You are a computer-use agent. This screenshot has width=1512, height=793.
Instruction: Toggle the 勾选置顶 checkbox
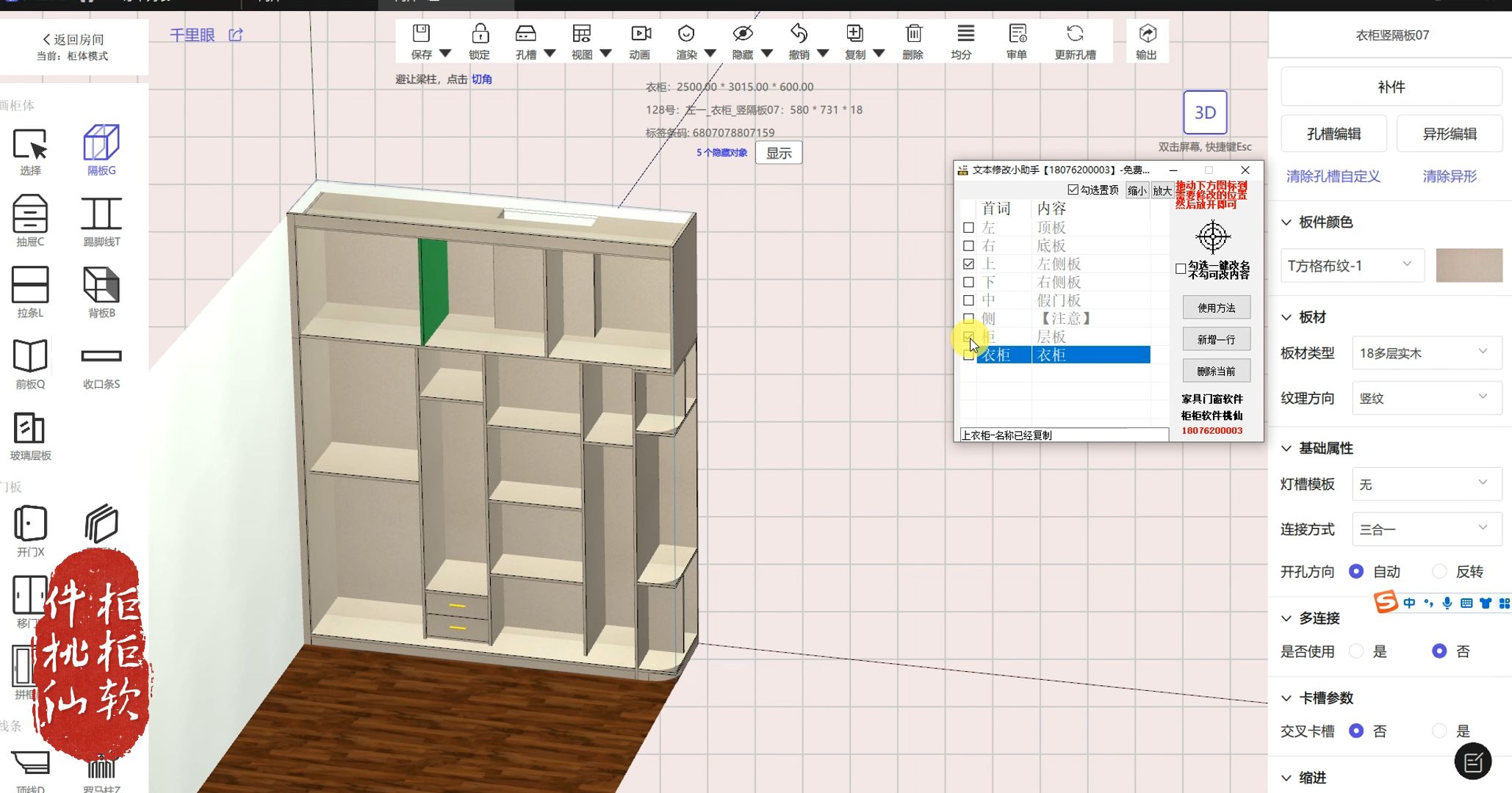(x=1073, y=190)
